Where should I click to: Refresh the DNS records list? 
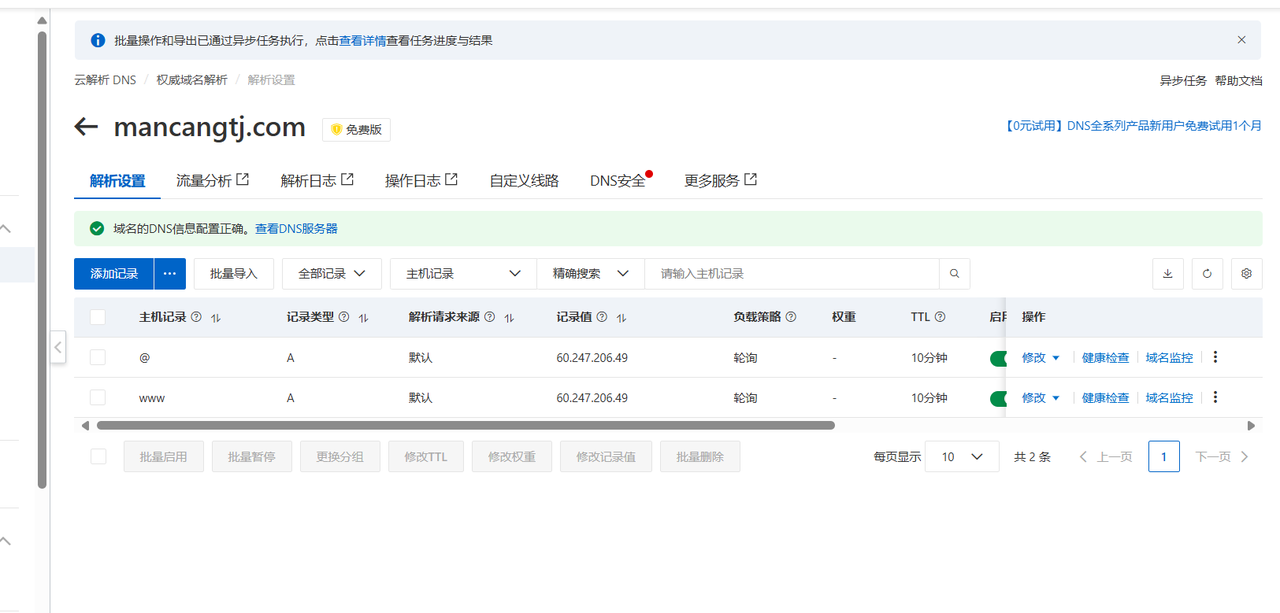click(x=1207, y=274)
